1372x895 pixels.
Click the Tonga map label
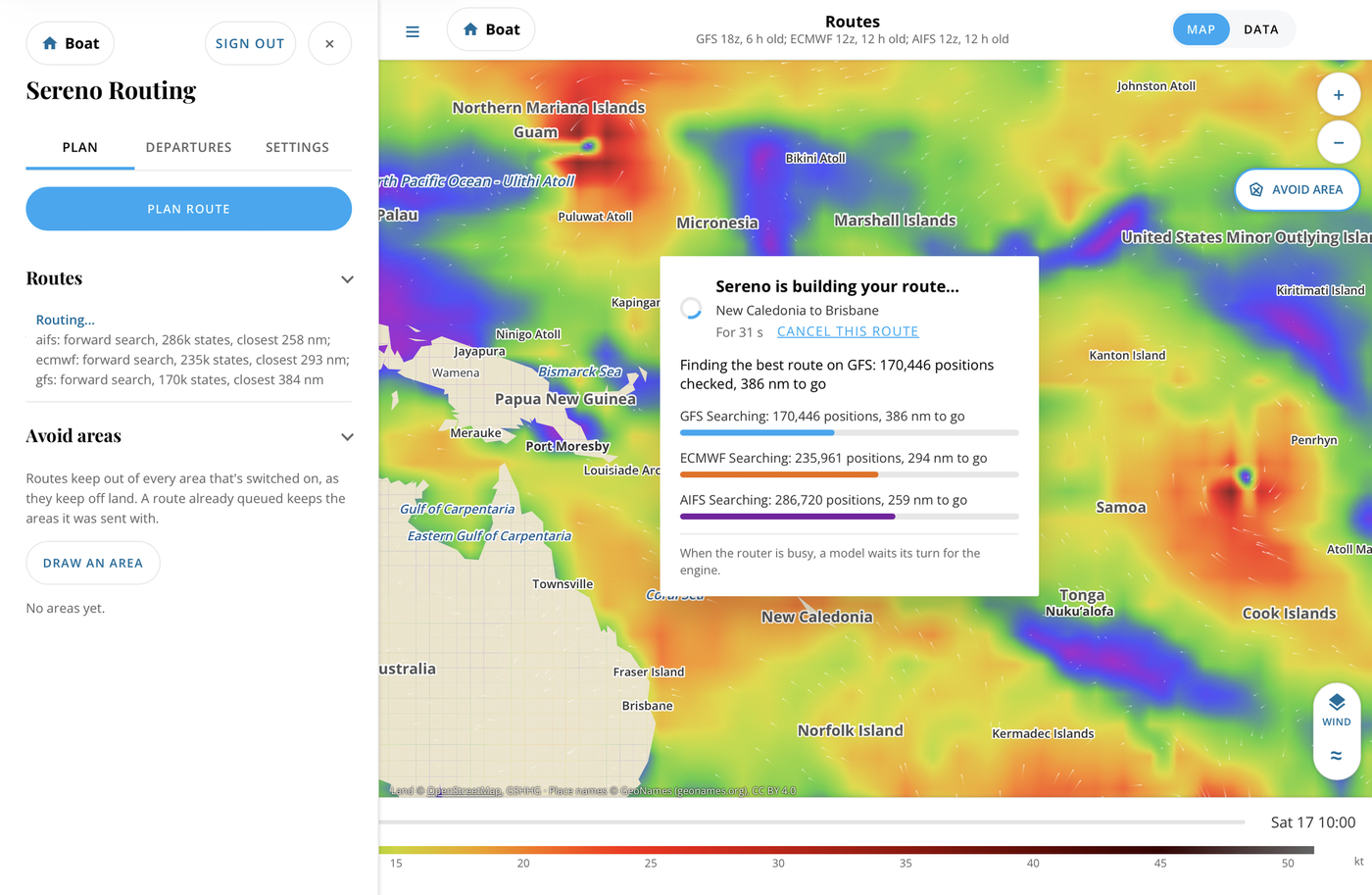(1082, 595)
